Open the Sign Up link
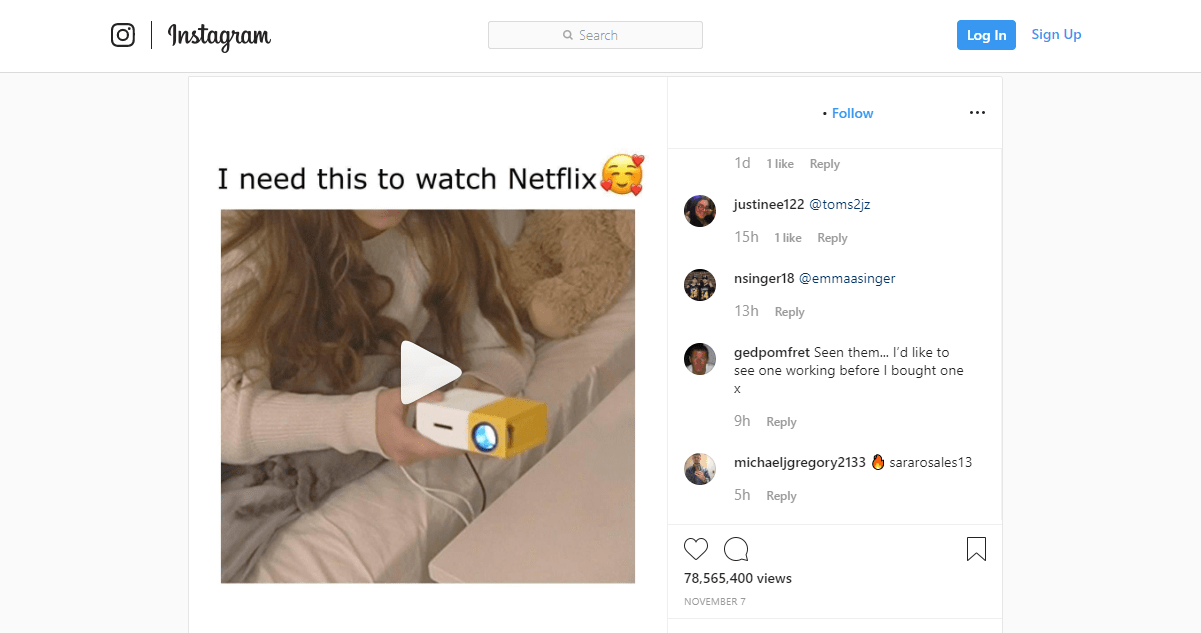Screen dimensions: 1201x633 [1057, 34]
